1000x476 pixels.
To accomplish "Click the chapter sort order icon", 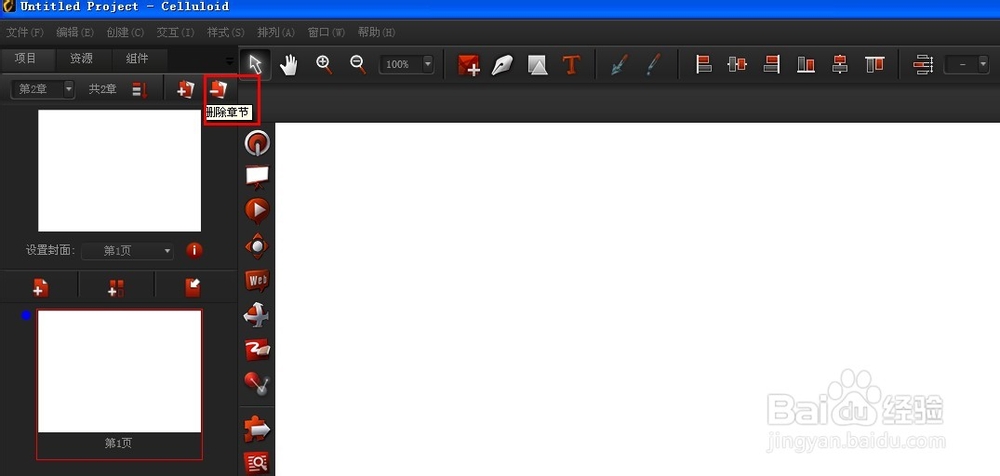I will (x=140, y=90).
